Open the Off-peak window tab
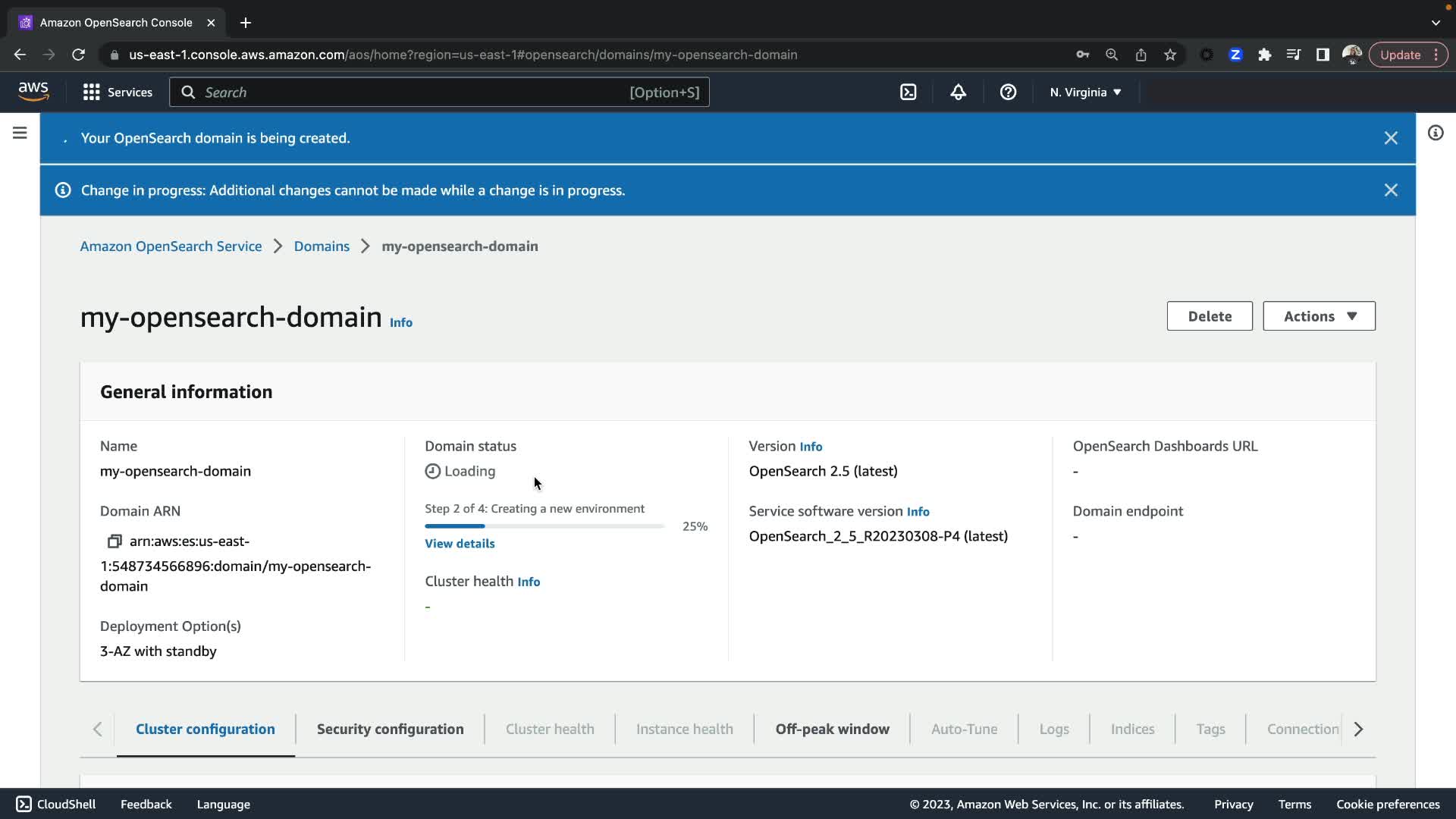Image resolution: width=1456 pixels, height=819 pixels. 832,729
